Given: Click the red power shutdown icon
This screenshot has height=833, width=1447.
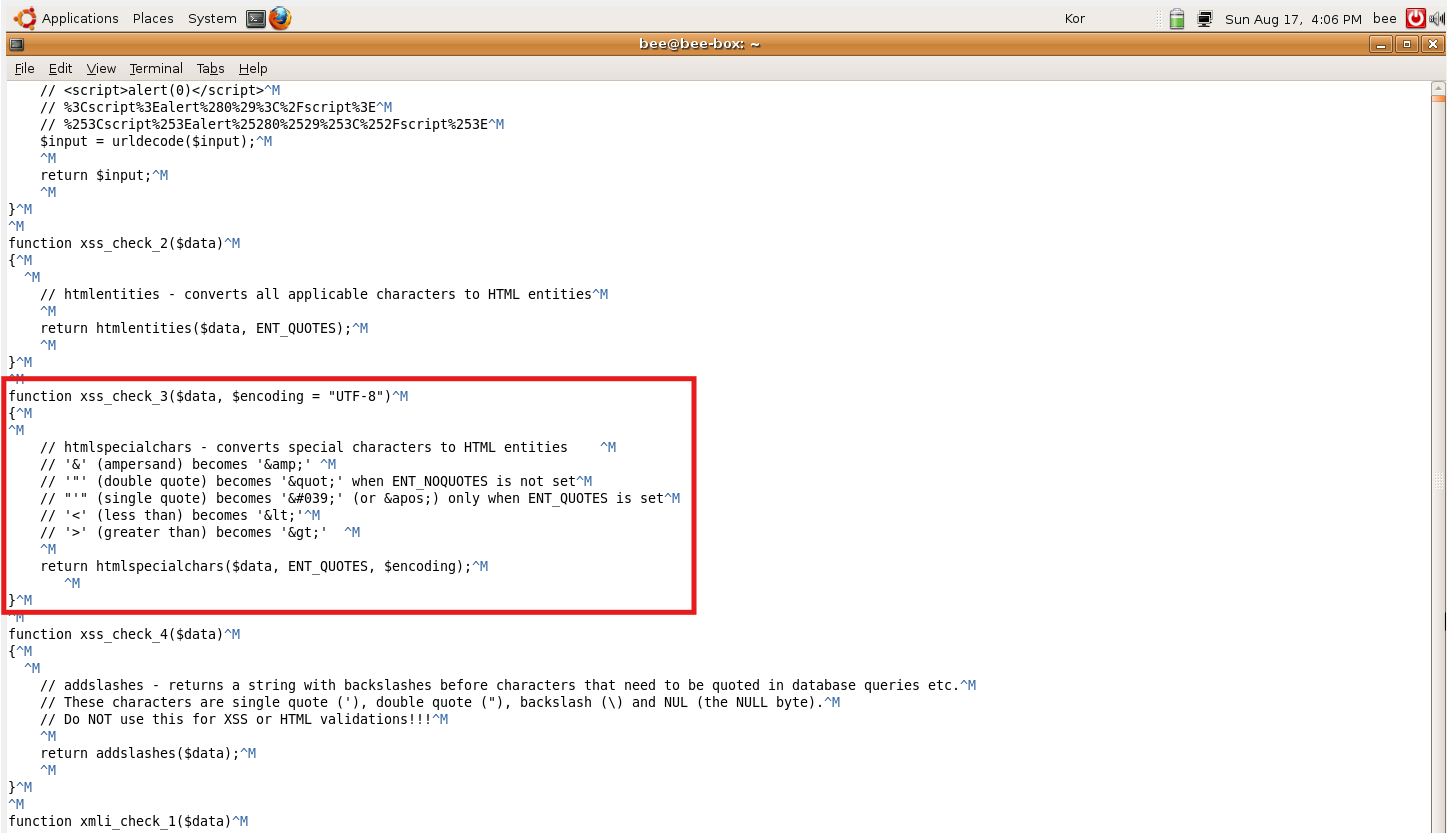Looking at the screenshot, I should click(1415, 18).
